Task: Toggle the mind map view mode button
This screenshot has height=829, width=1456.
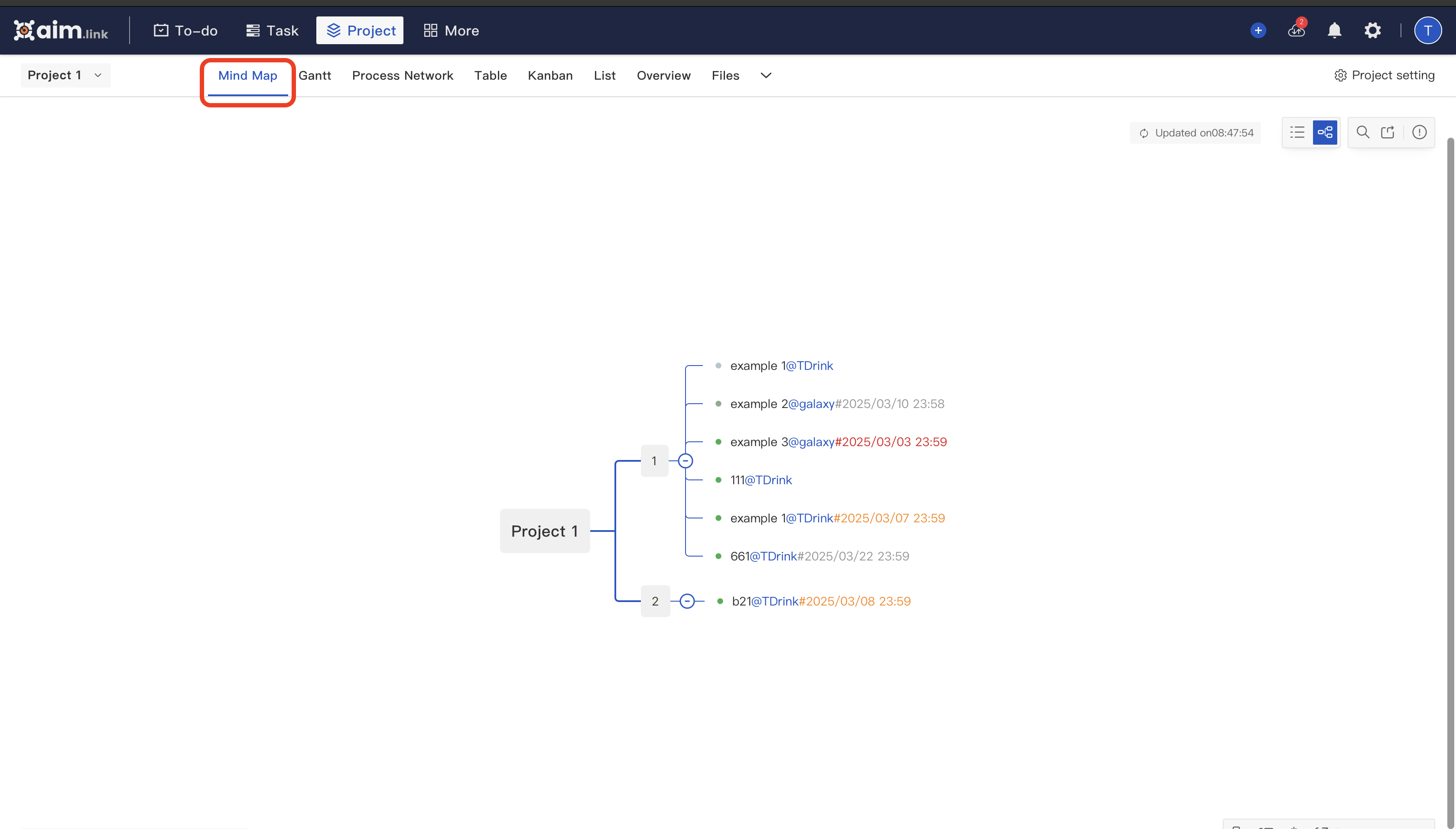Action: coord(1326,132)
